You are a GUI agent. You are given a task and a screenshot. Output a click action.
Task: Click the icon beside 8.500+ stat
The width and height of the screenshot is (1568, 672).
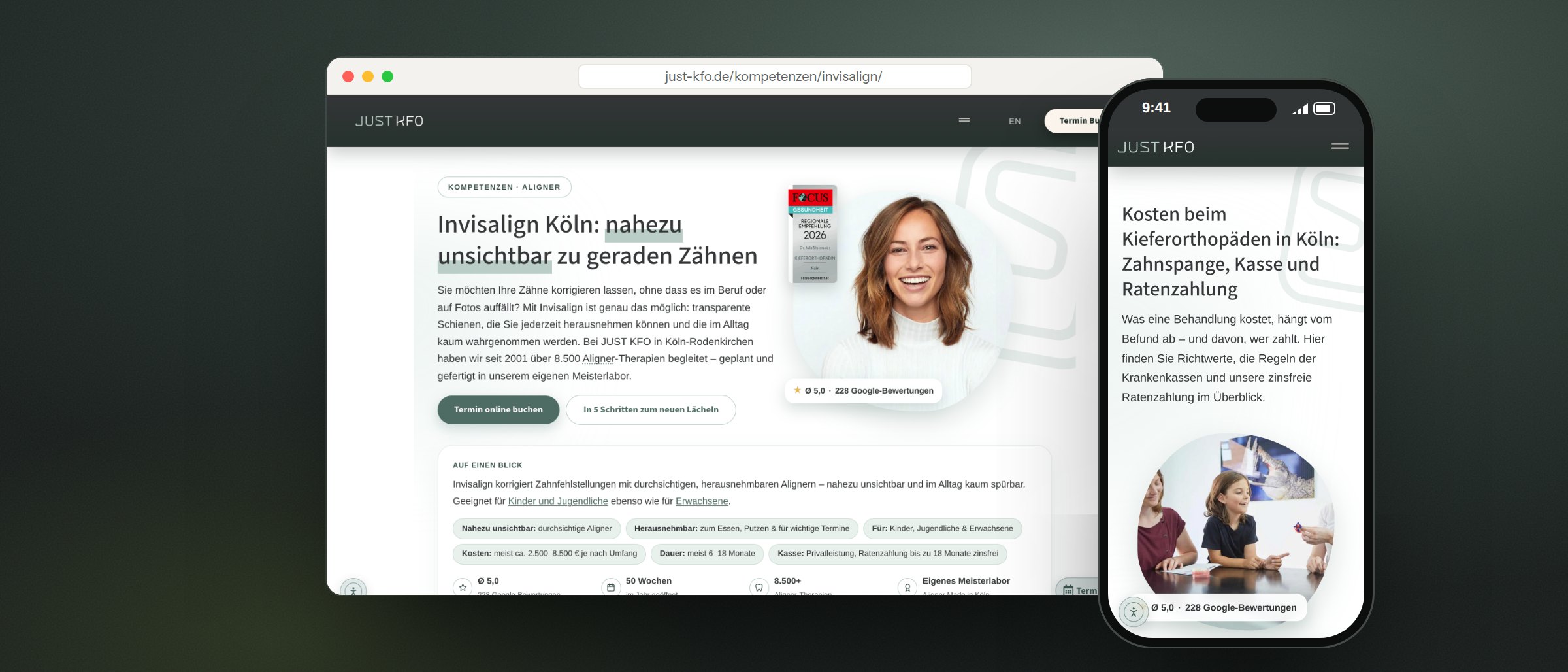759,587
